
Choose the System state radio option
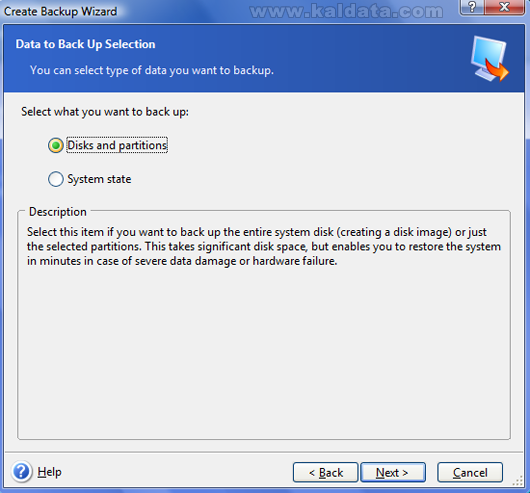coord(55,179)
